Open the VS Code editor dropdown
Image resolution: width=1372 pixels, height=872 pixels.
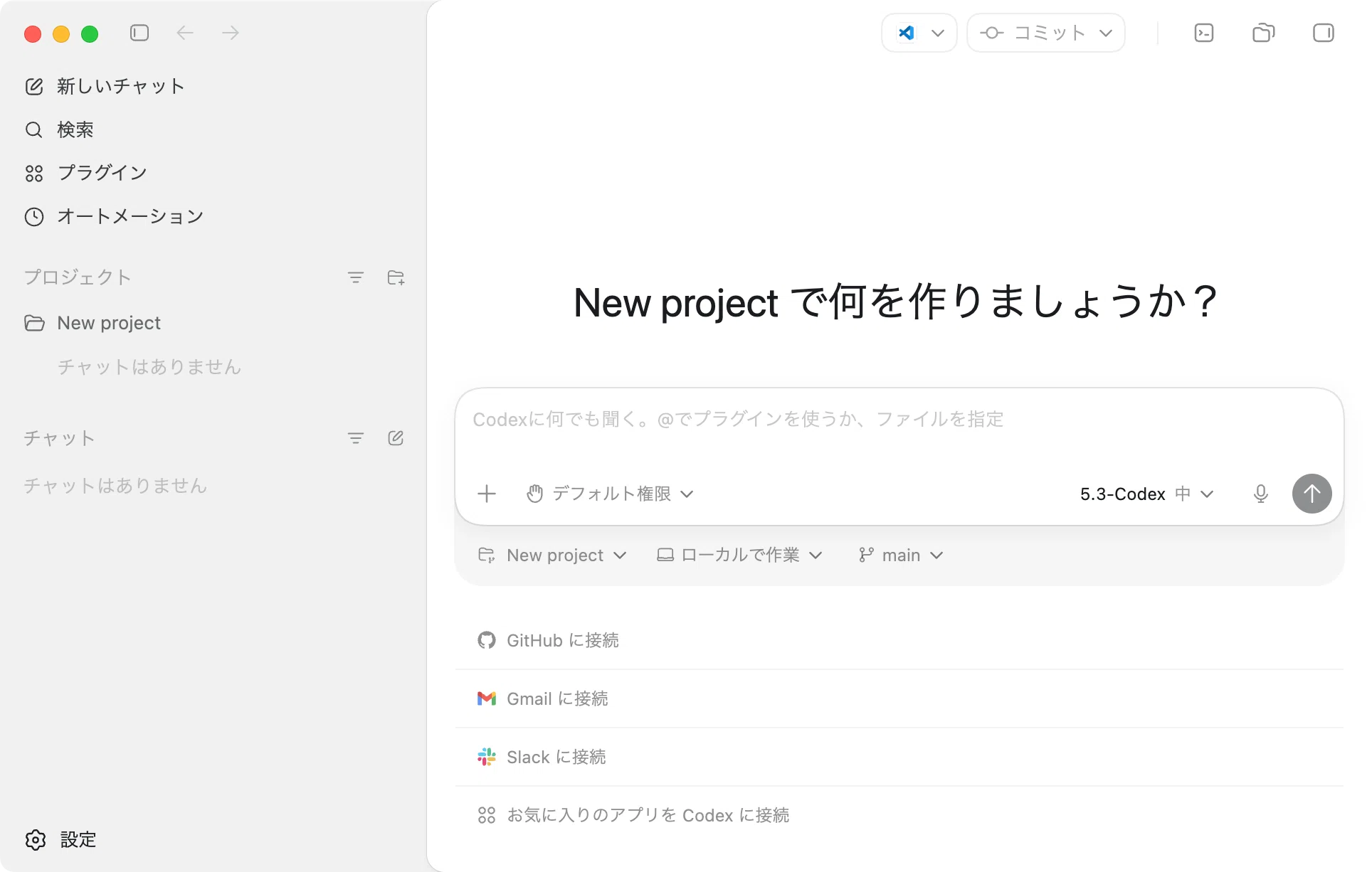(x=919, y=33)
